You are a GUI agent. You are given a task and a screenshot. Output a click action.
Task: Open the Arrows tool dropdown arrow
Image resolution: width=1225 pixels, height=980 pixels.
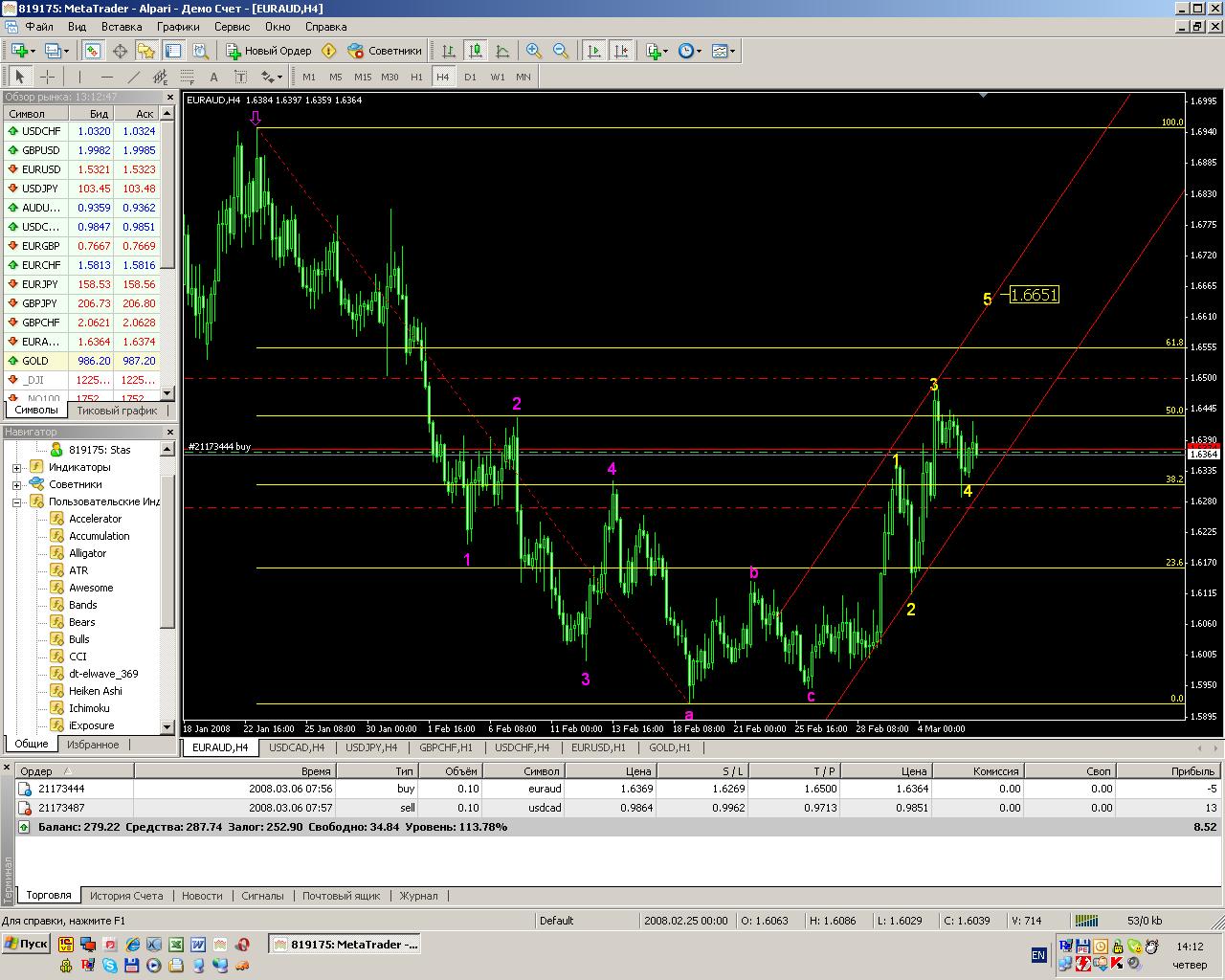click(279, 77)
